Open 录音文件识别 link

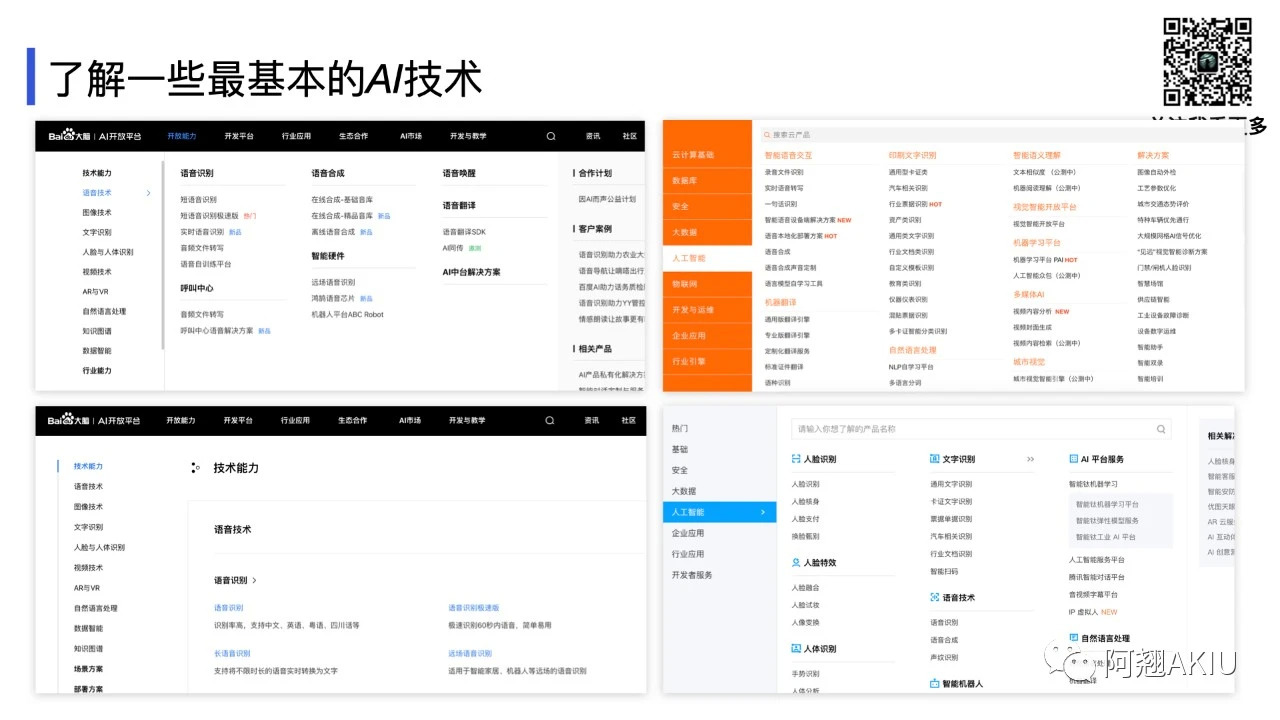click(784, 172)
